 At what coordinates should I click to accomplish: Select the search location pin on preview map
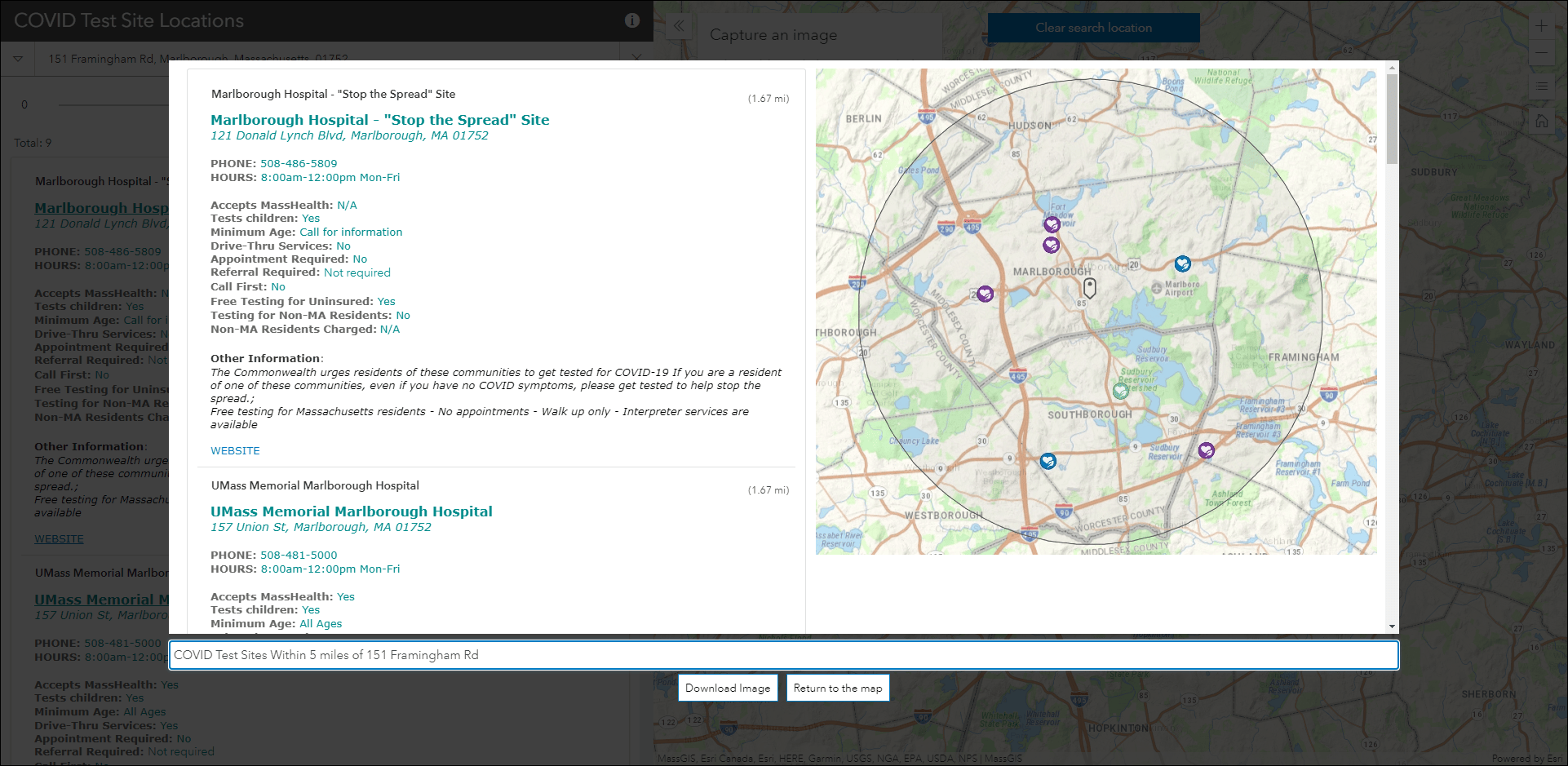pos(1089,287)
